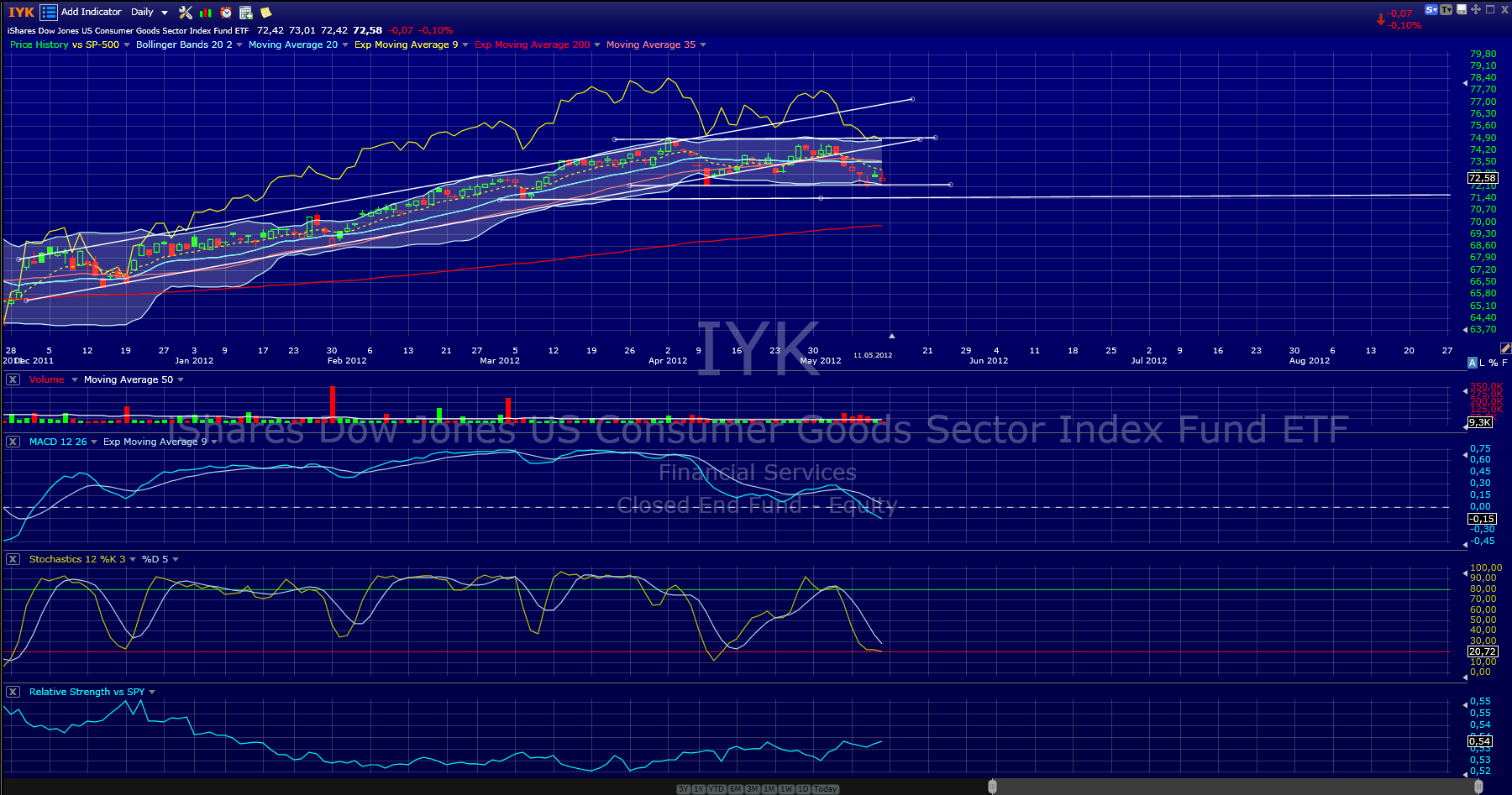Expand Exp Moving Average 200 options
This screenshot has width=1512, height=795.
pyautogui.click(x=597, y=45)
